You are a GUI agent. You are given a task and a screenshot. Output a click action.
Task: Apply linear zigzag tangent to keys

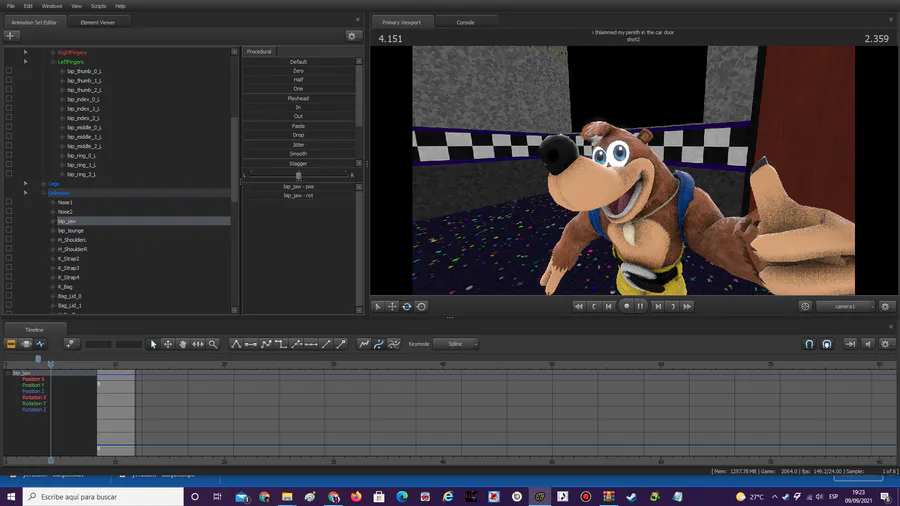click(266, 344)
